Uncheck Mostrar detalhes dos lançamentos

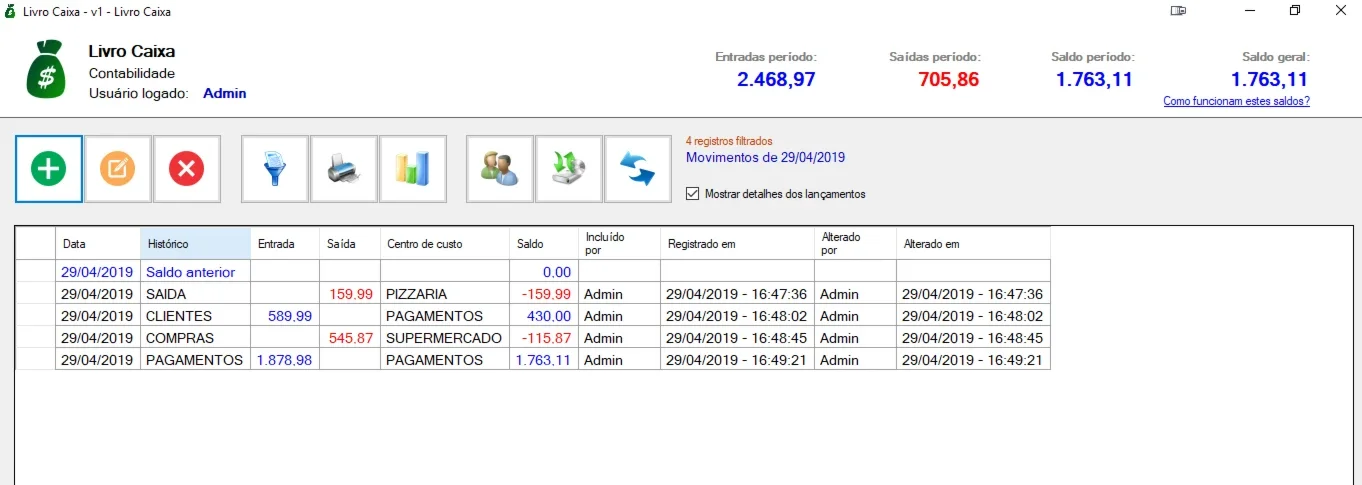click(x=692, y=194)
